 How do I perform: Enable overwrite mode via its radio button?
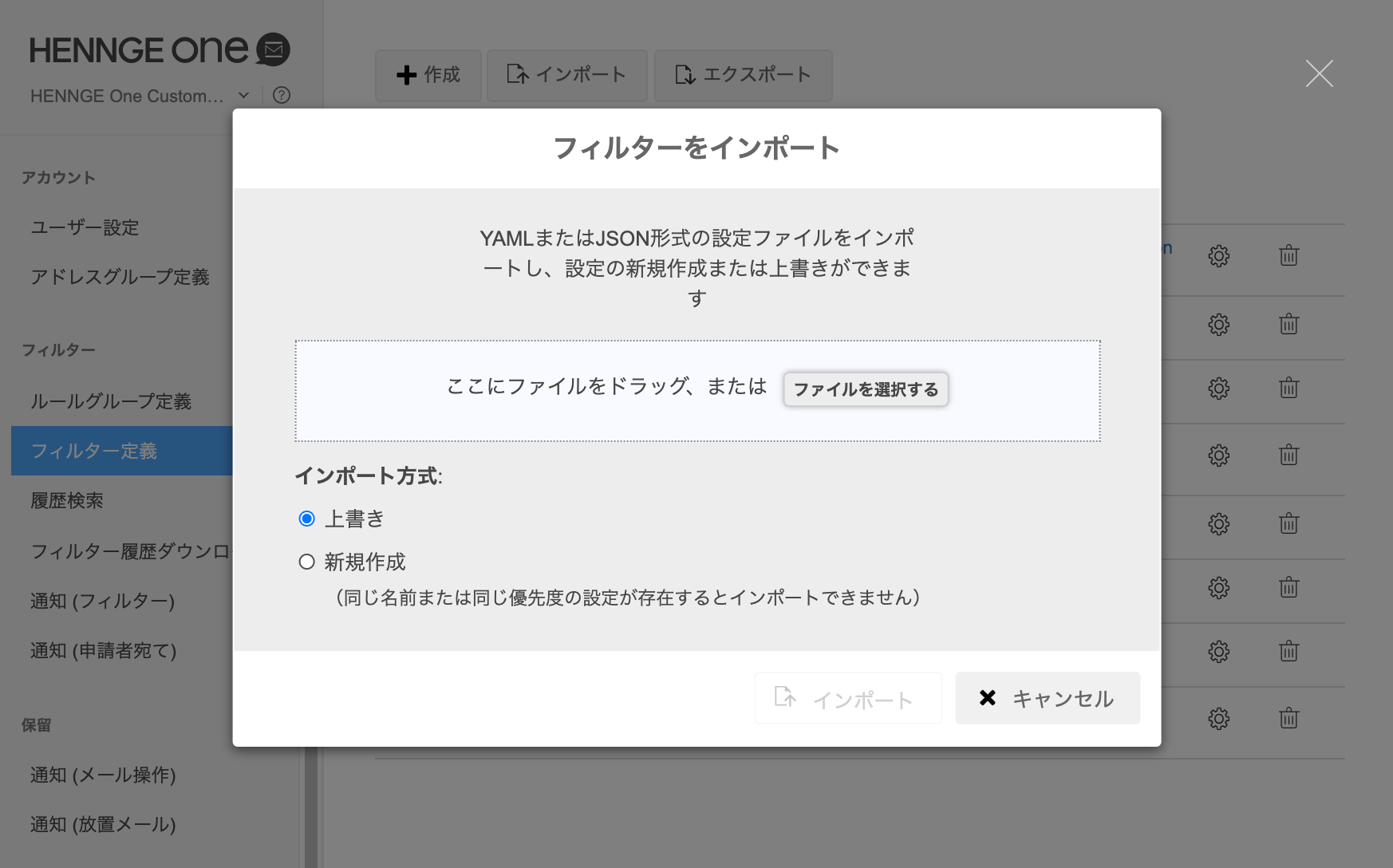click(x=306, y=518)
